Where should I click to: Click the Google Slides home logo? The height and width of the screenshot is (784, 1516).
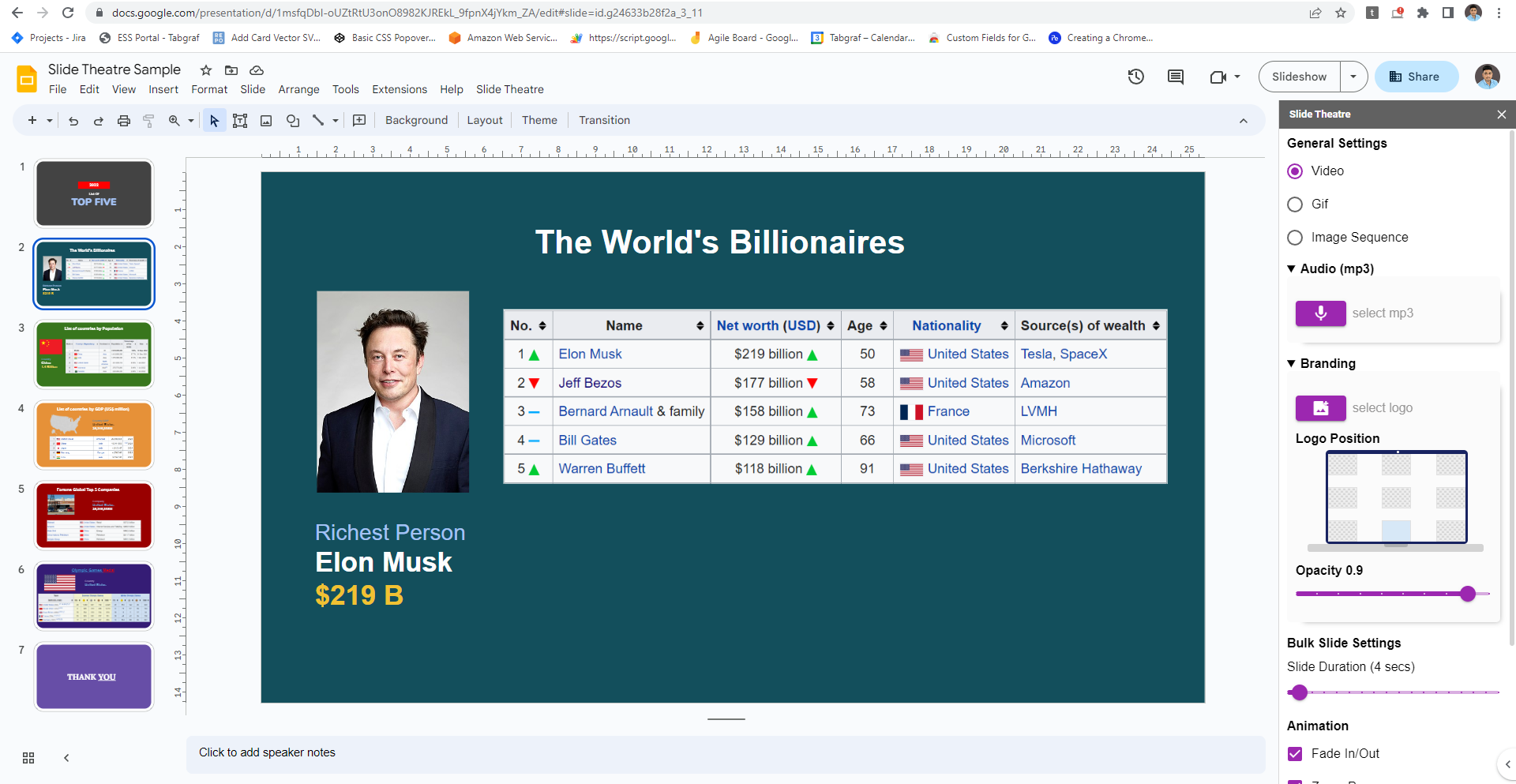point(27,79)
